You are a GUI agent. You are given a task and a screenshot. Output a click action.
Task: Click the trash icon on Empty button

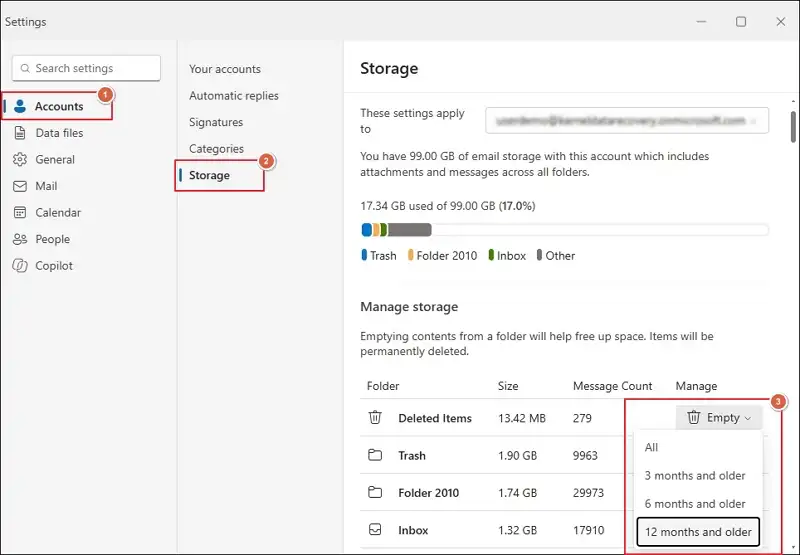tap(693, 417)
